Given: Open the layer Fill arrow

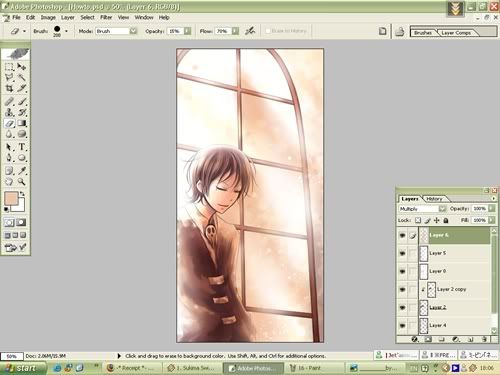Looking at the screenshot, I should click(491, 220).
